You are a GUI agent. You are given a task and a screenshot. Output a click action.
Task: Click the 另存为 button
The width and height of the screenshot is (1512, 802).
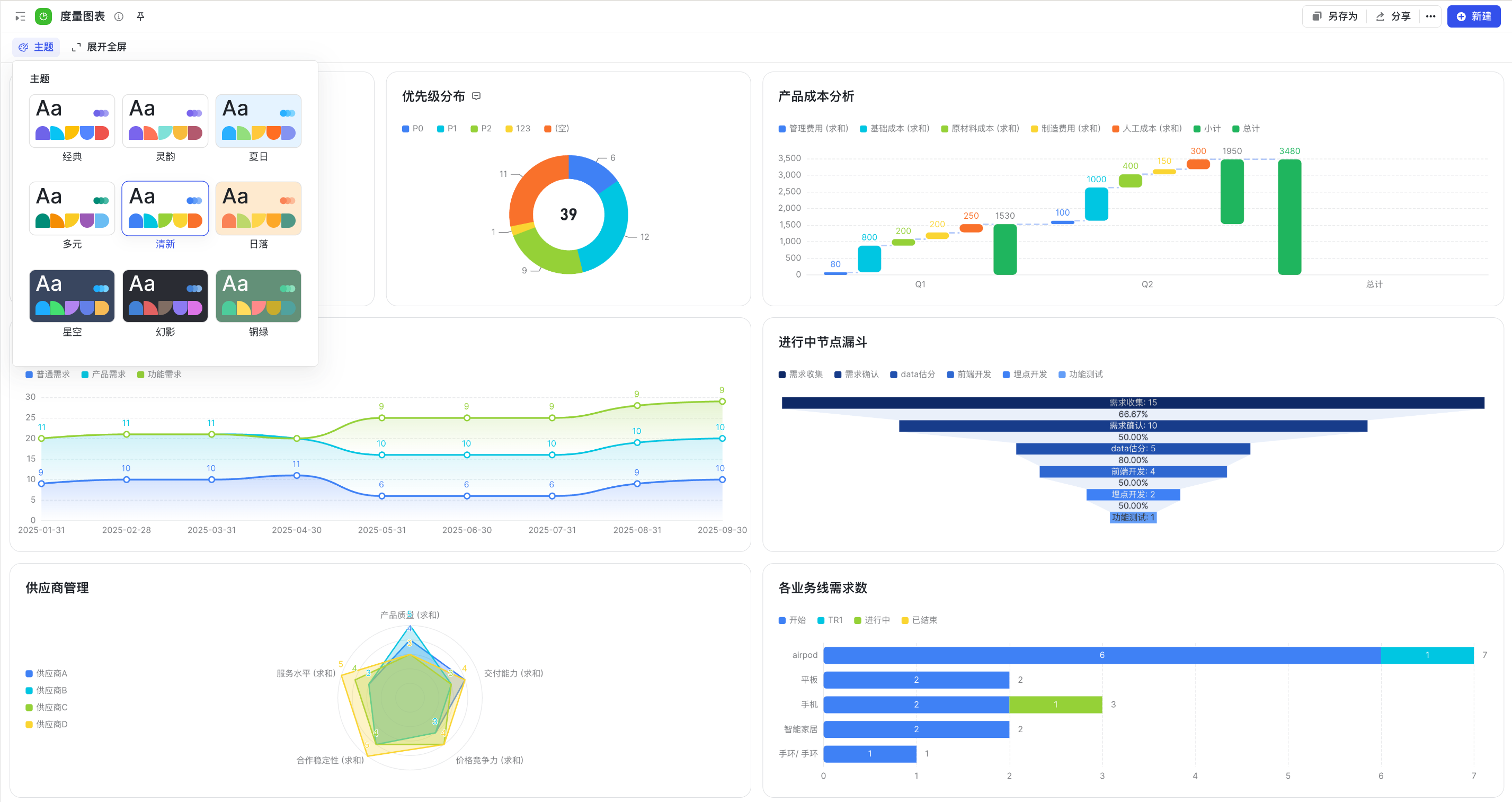tap(1336, 16)
